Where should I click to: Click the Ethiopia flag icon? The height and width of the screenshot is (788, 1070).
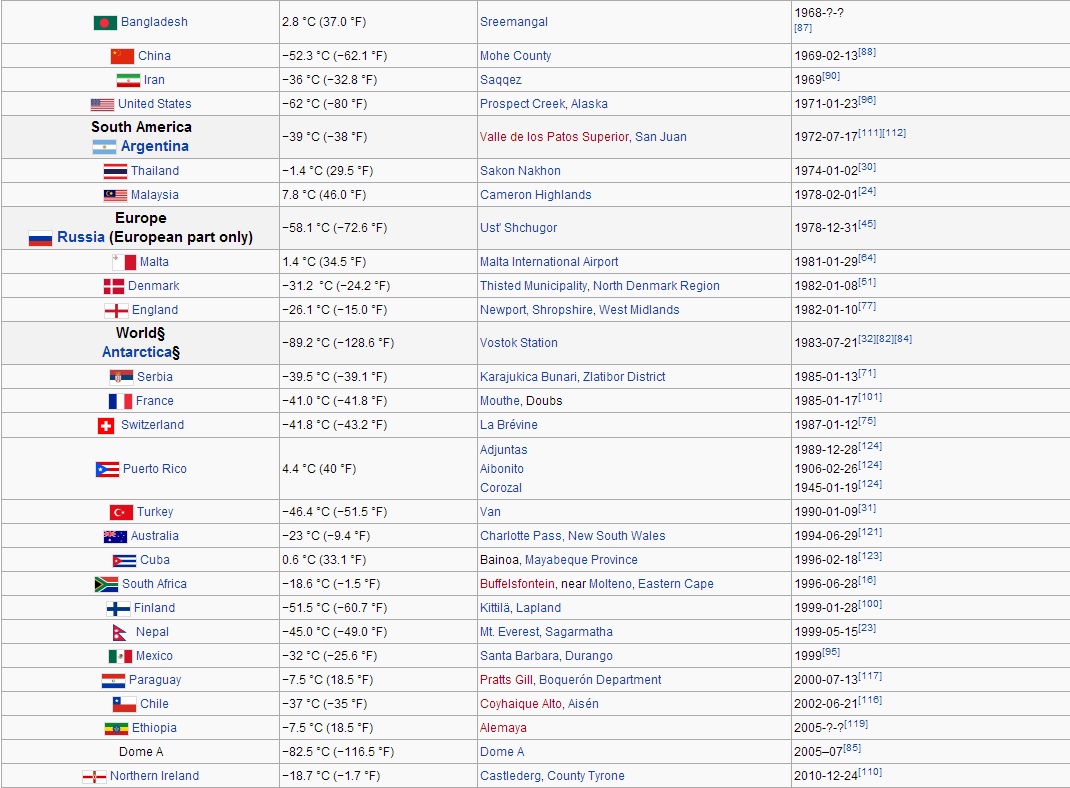[116, 729]
